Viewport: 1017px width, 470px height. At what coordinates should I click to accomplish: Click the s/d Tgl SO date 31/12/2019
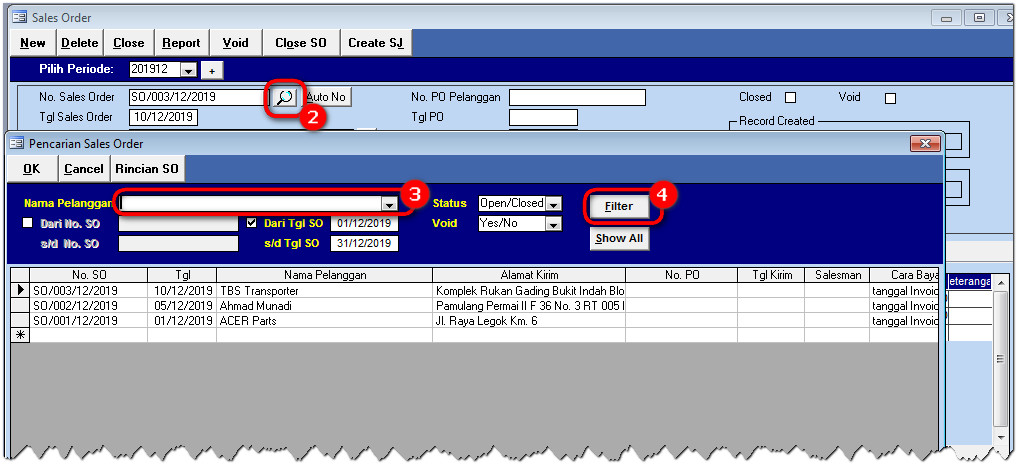point(364,244)
